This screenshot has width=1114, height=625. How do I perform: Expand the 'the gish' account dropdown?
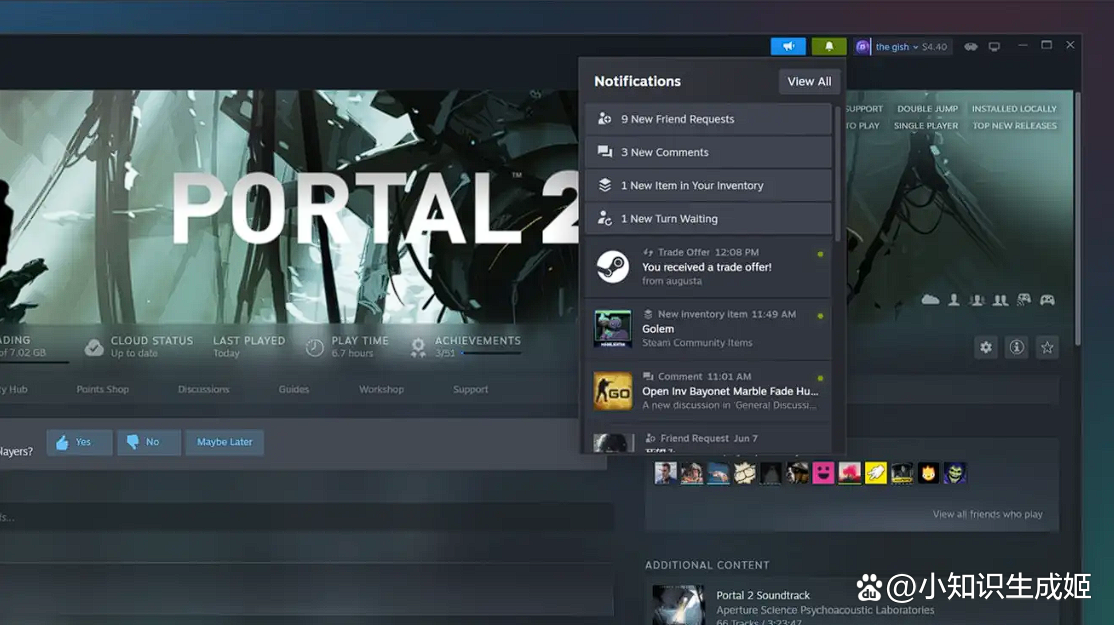[897, 47]
